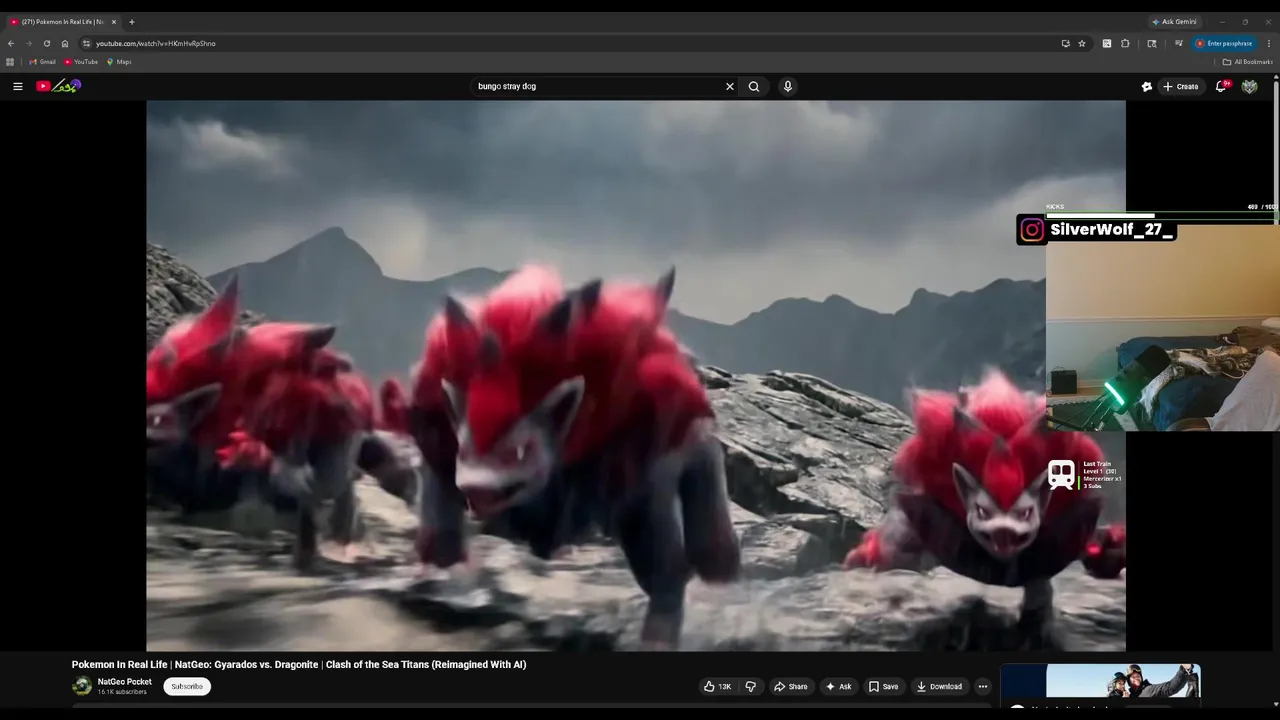Like the video with thumbs up
Image resolution: width=1280 pixels, height=720 pixels.
pos(717,686)
